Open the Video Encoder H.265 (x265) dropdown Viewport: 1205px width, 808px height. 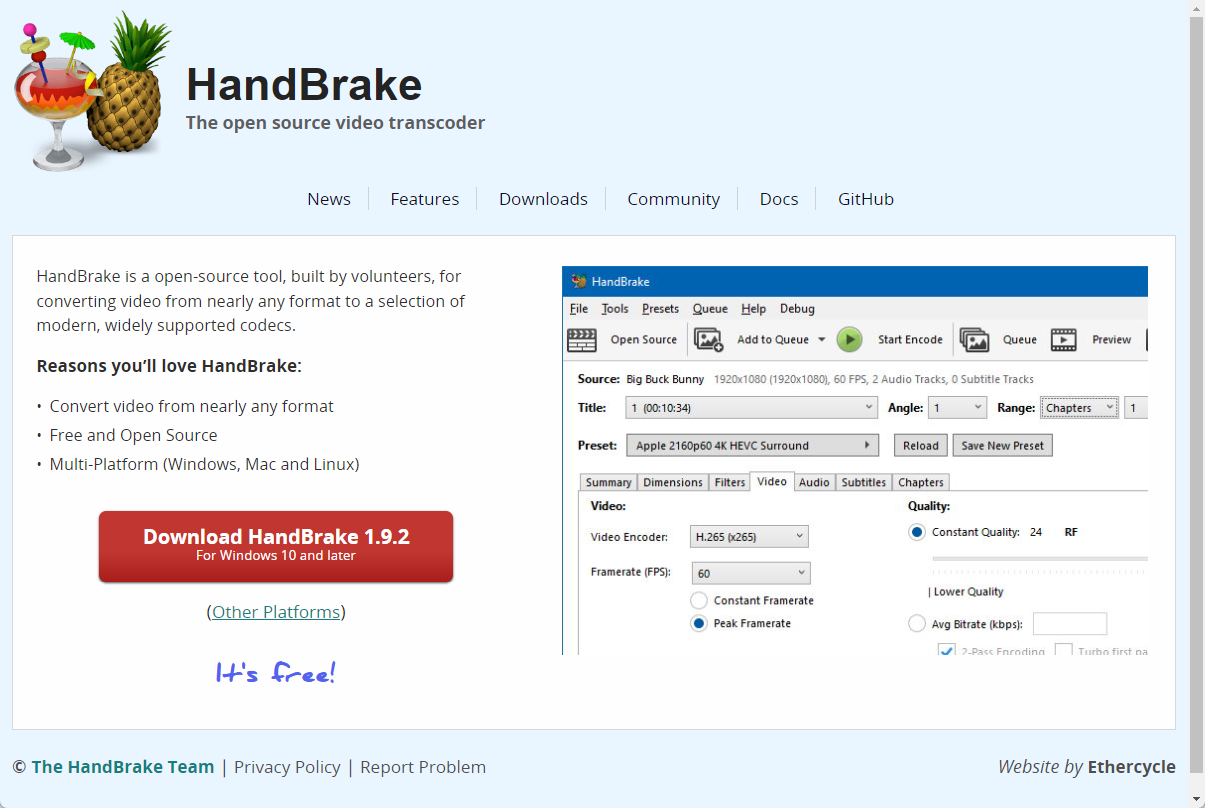coord(749,537)
